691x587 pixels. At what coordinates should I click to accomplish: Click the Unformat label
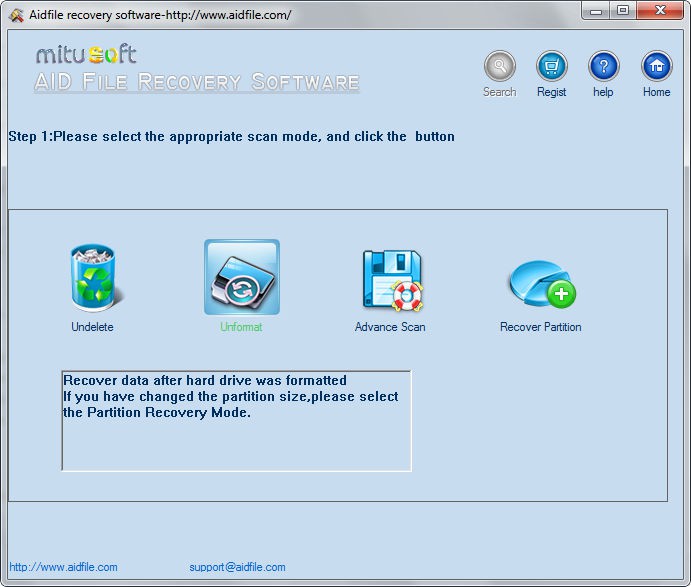(x=241, y=327)
